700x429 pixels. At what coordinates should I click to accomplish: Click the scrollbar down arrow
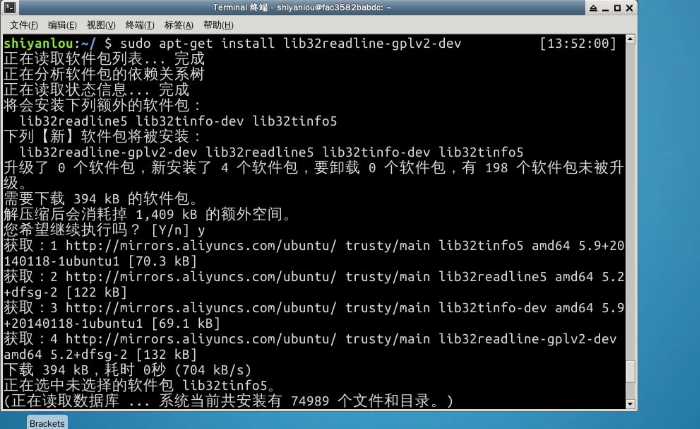coord(630,404)
